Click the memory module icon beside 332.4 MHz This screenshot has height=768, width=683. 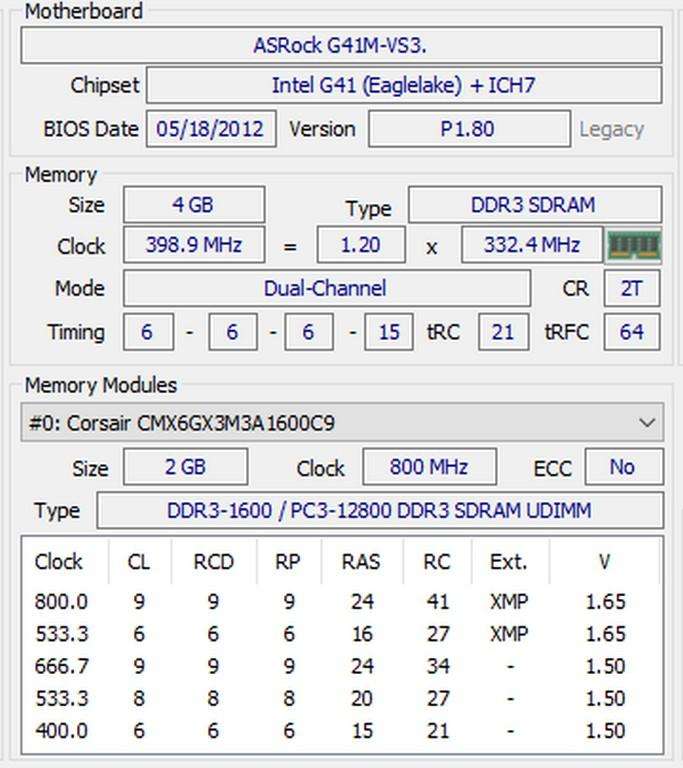click(634, 245)
